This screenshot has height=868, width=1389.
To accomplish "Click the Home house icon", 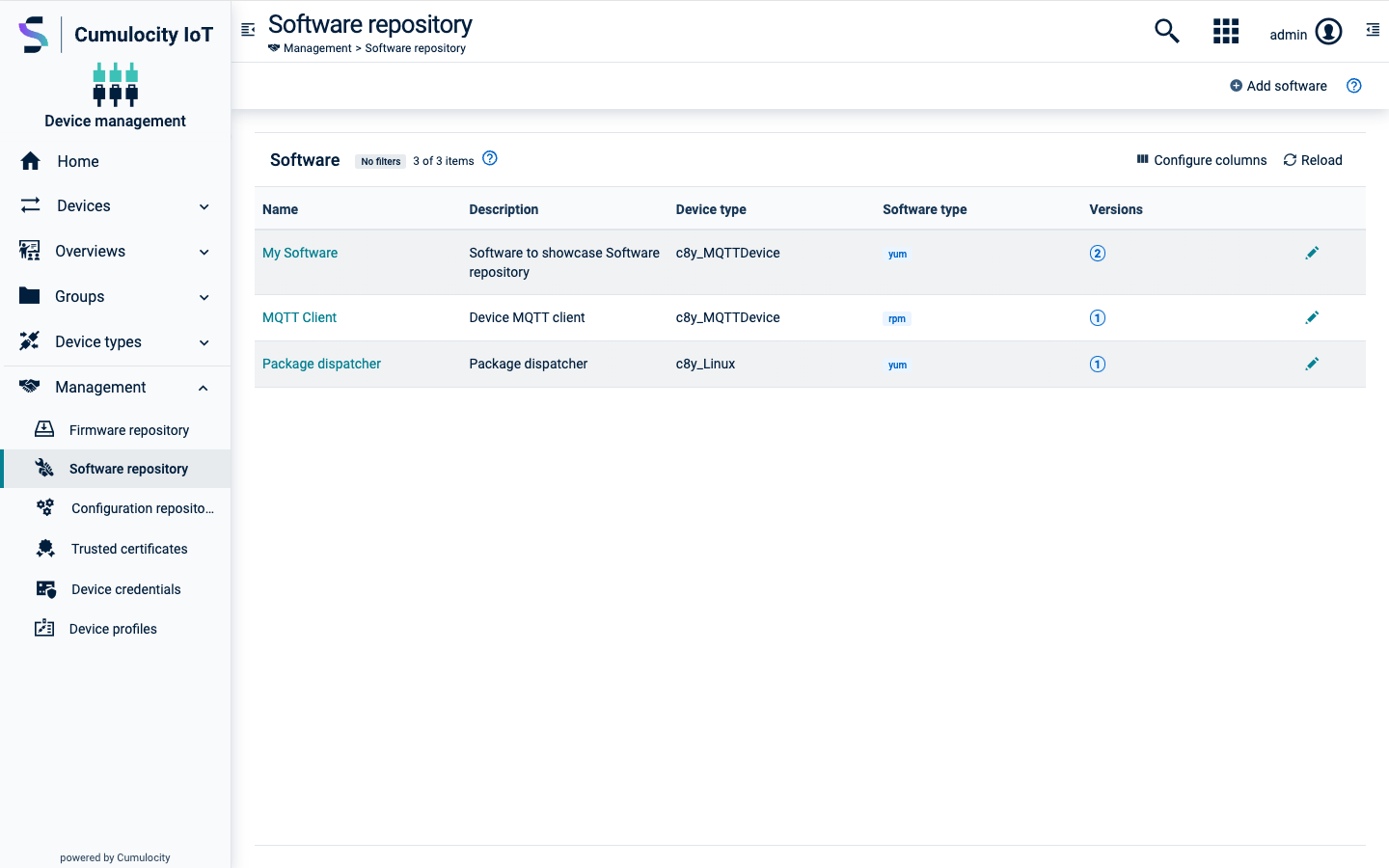I will point(31,161).
